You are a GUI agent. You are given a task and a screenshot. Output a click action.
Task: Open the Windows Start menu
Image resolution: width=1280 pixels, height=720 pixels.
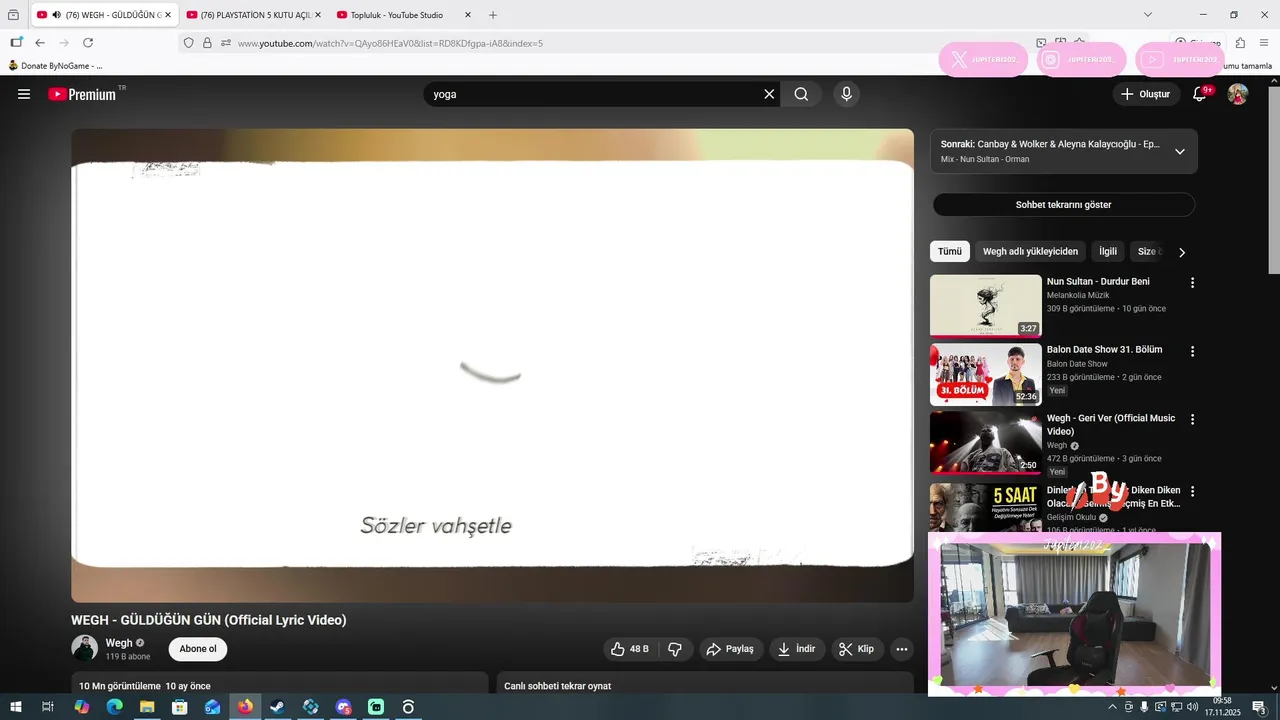16,707
